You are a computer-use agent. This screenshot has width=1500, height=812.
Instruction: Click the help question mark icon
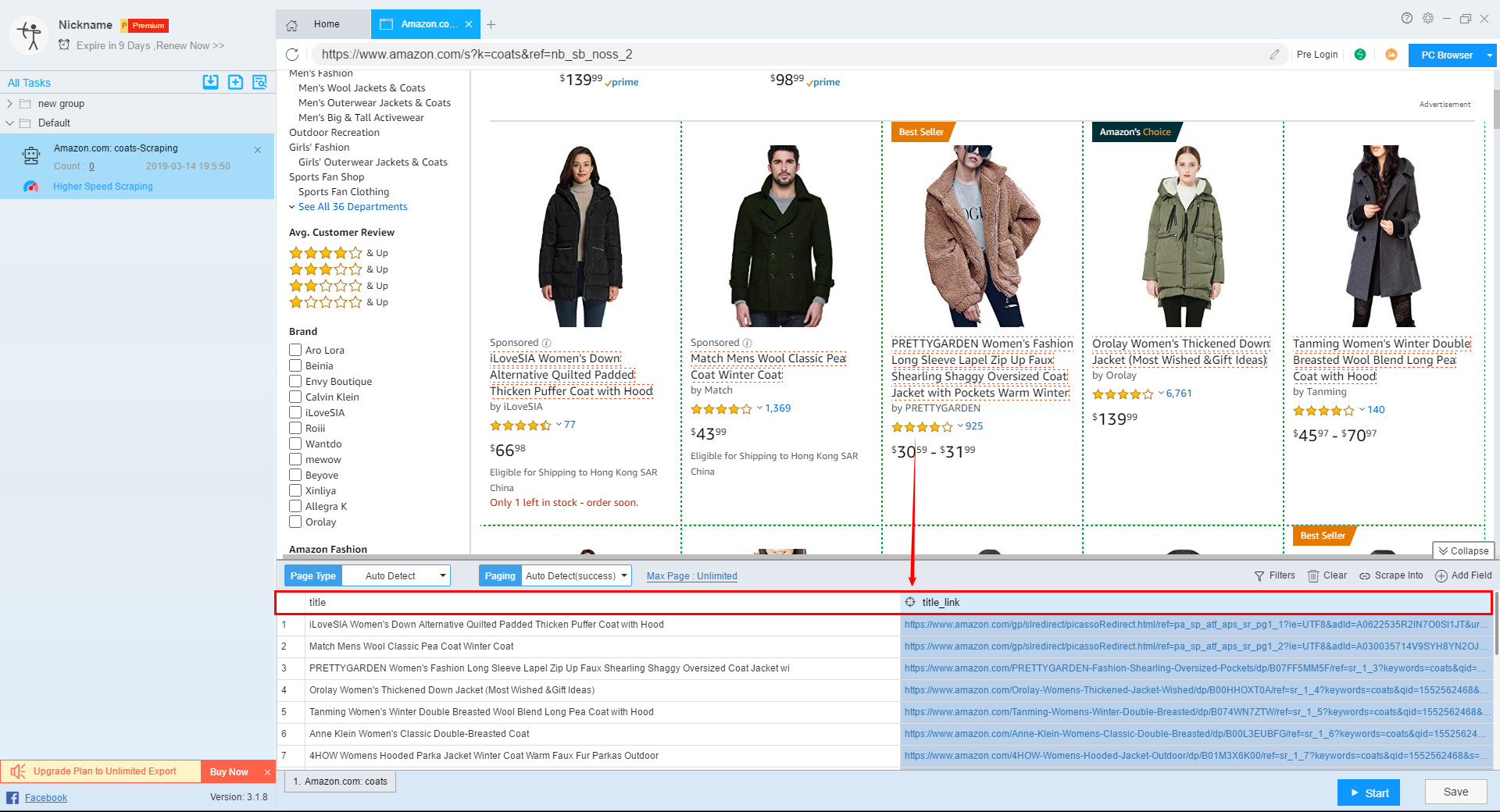(1407, 18)
